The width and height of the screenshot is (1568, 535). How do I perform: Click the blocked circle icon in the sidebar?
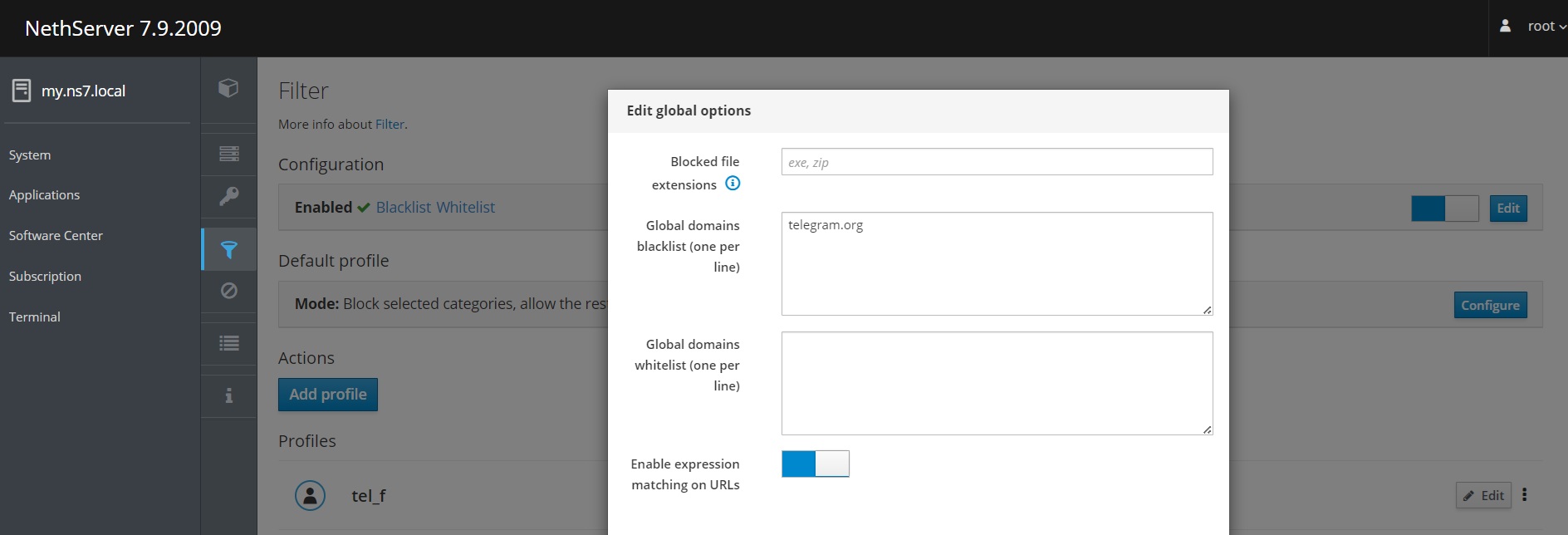coord(228,291)
